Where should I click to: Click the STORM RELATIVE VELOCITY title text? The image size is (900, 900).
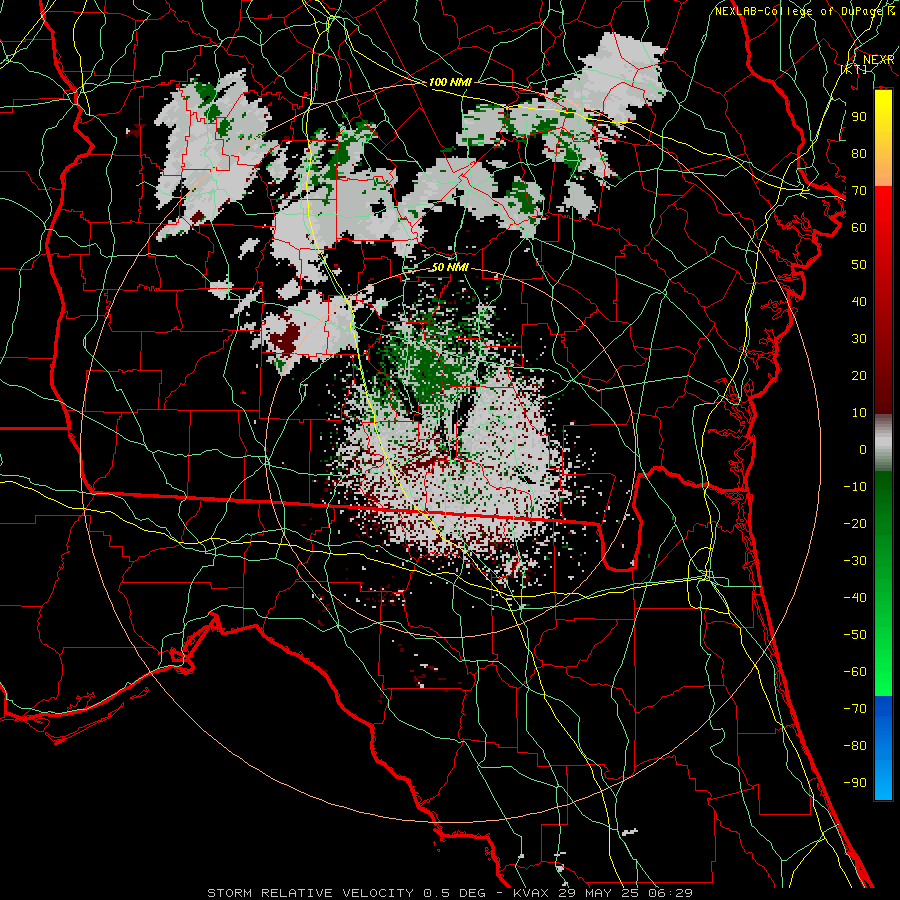pos(310,893)
